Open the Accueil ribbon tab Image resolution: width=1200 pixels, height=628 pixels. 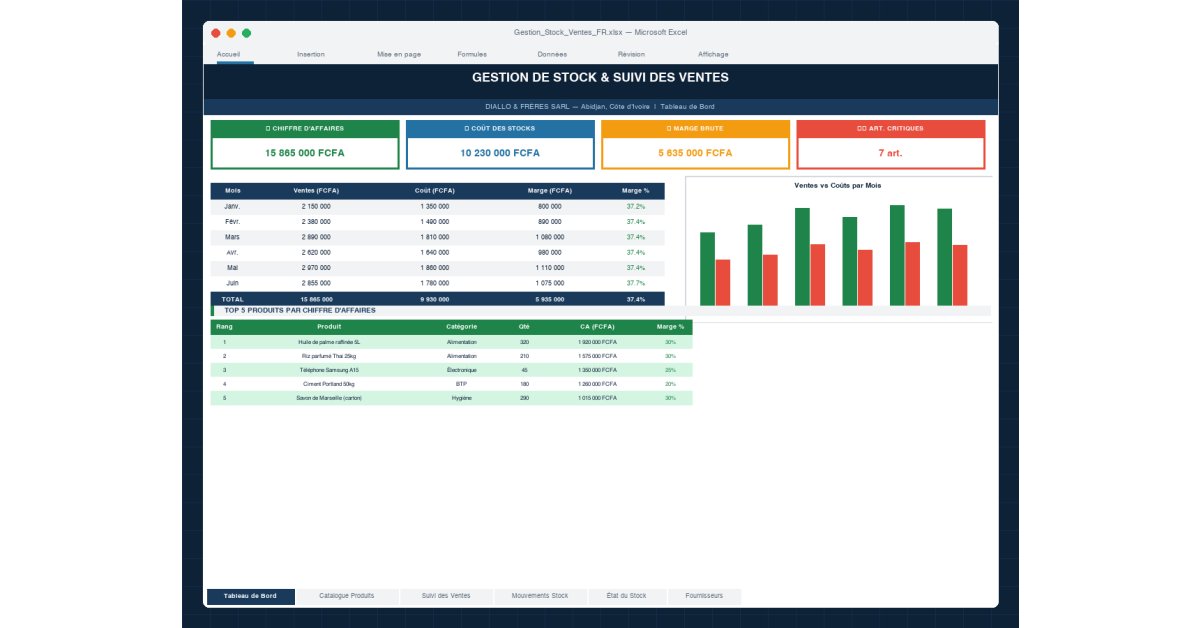point(228,54)
